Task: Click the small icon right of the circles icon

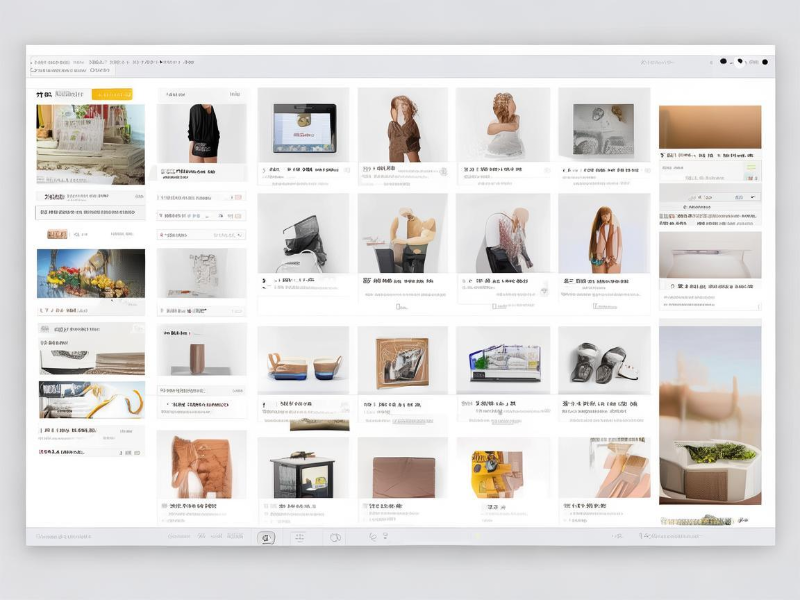Action: (x=373, y=537)
